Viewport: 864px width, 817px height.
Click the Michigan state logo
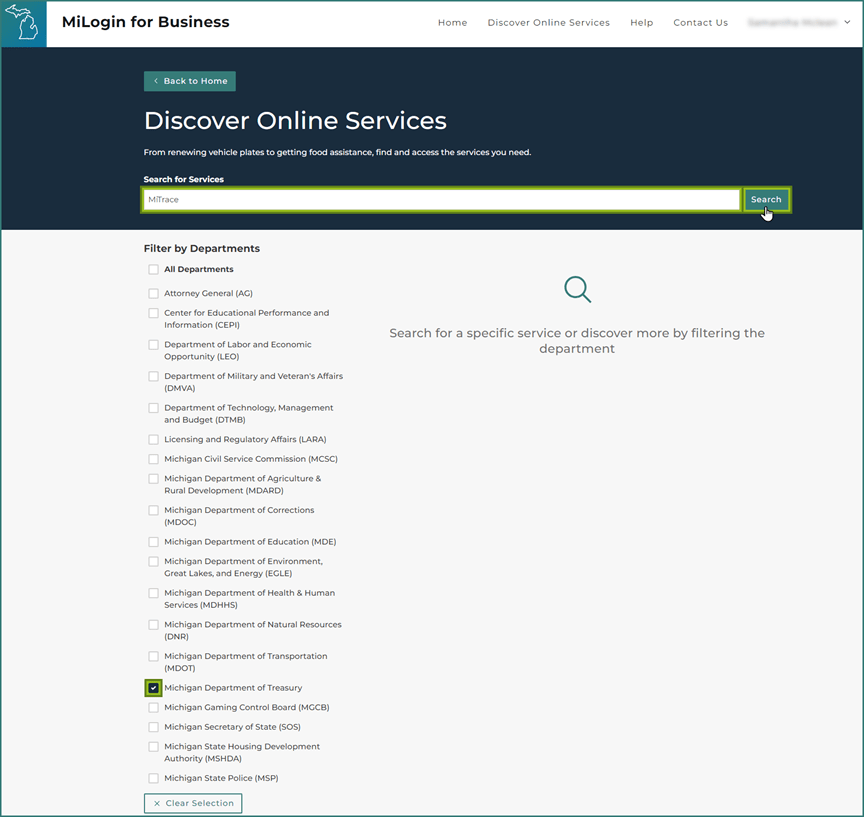(21, 22)
